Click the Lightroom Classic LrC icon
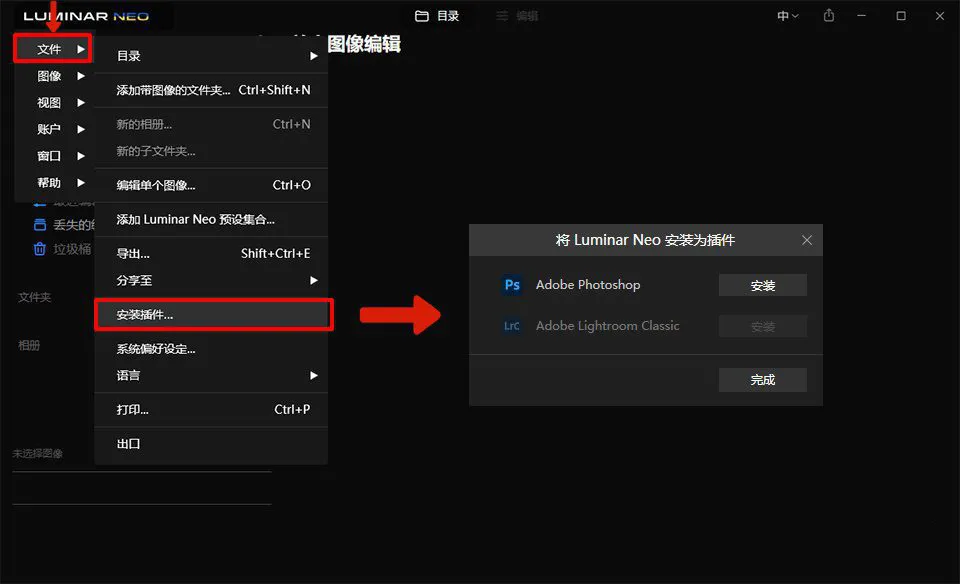 coord(512,326)
